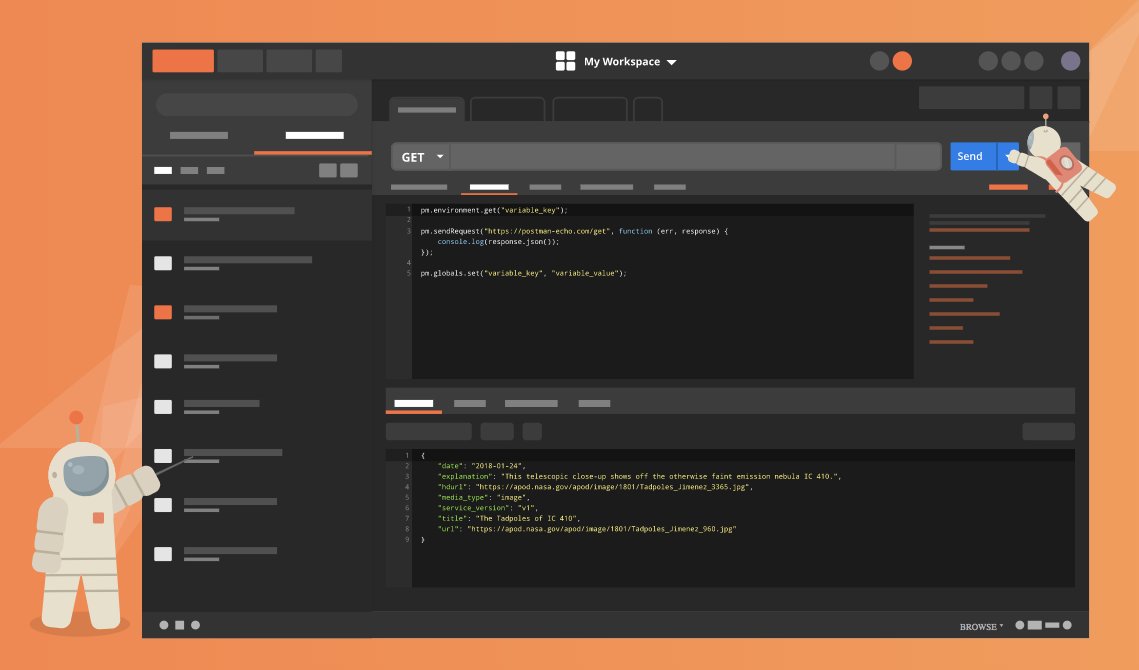Click response line "service_version": "v1"
The width and height of the screenshot is (1139, 670).
tap(487, 508)
